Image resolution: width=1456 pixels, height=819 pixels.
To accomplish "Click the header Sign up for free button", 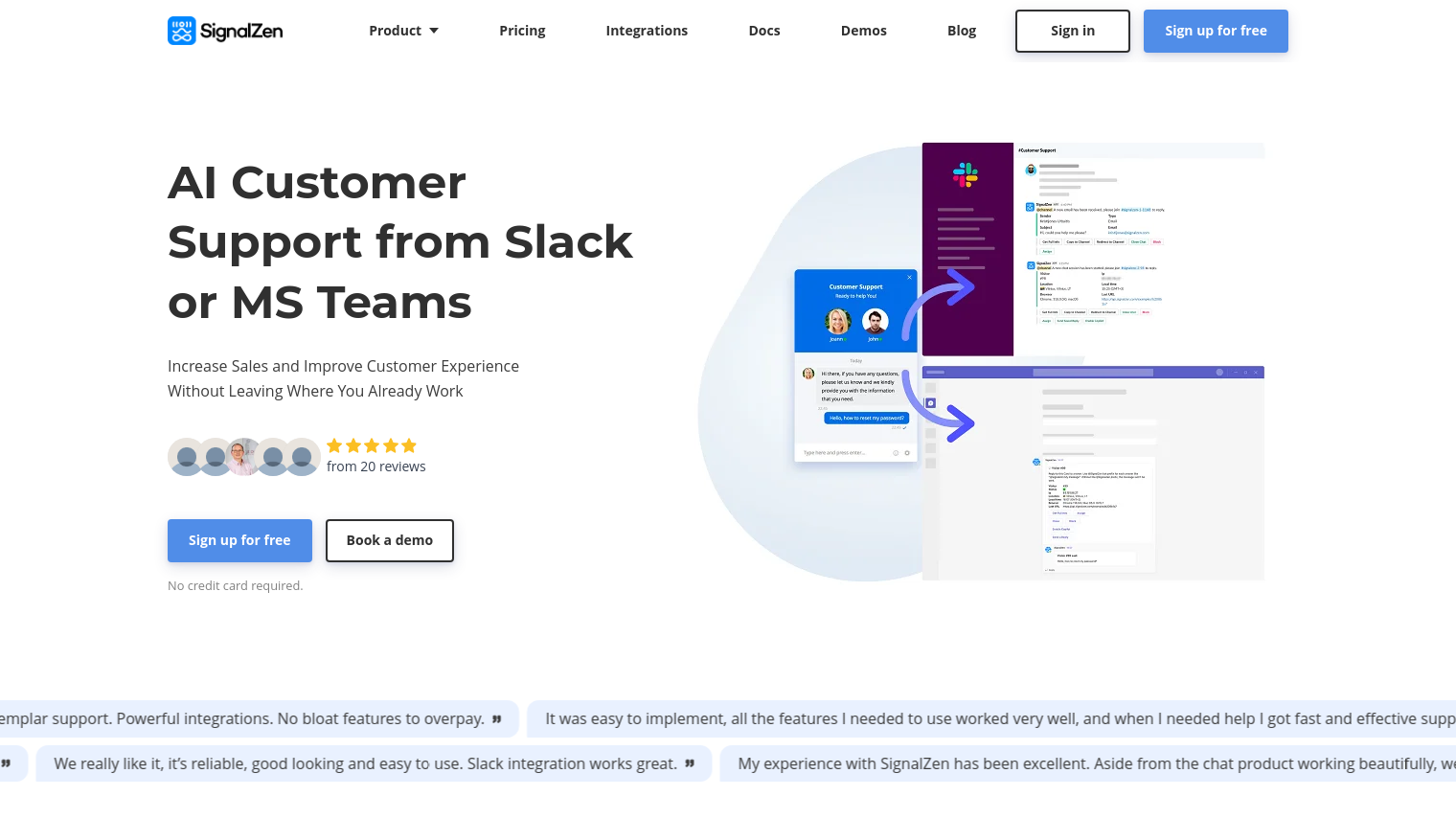I will pyautogui.click(x=1216, y=31).
